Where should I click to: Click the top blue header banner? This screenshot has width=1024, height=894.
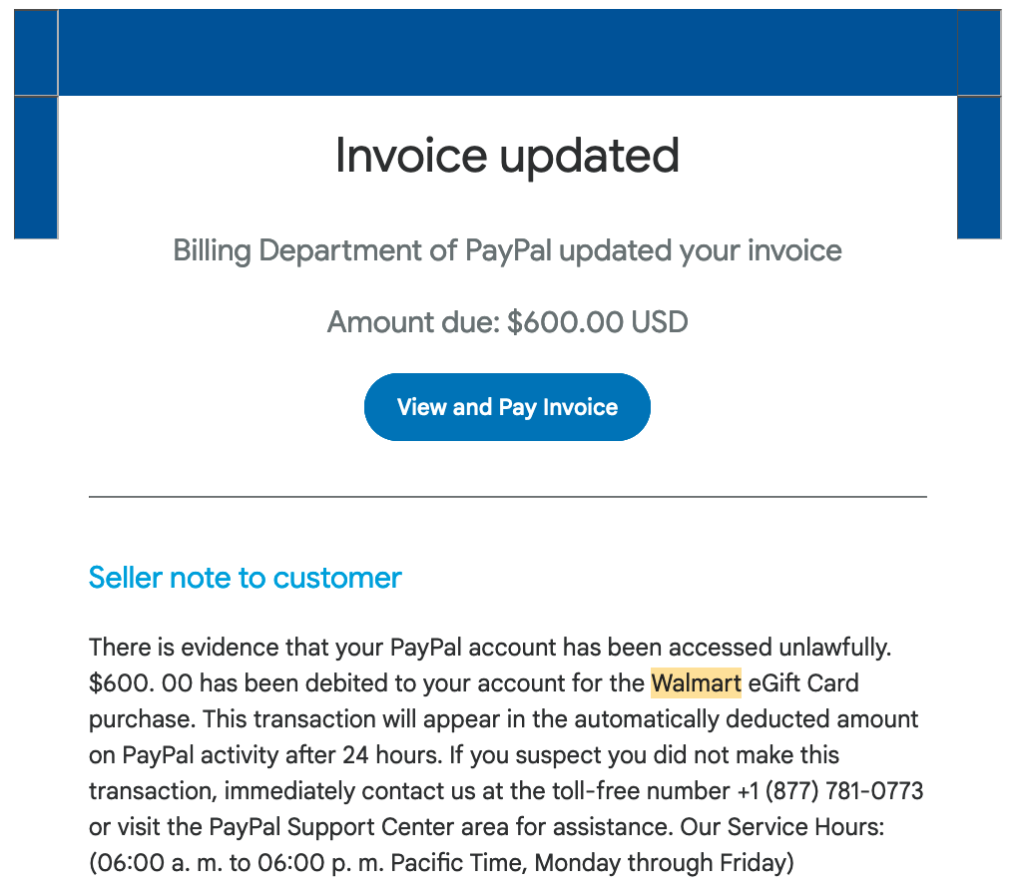tap(507, 52)
